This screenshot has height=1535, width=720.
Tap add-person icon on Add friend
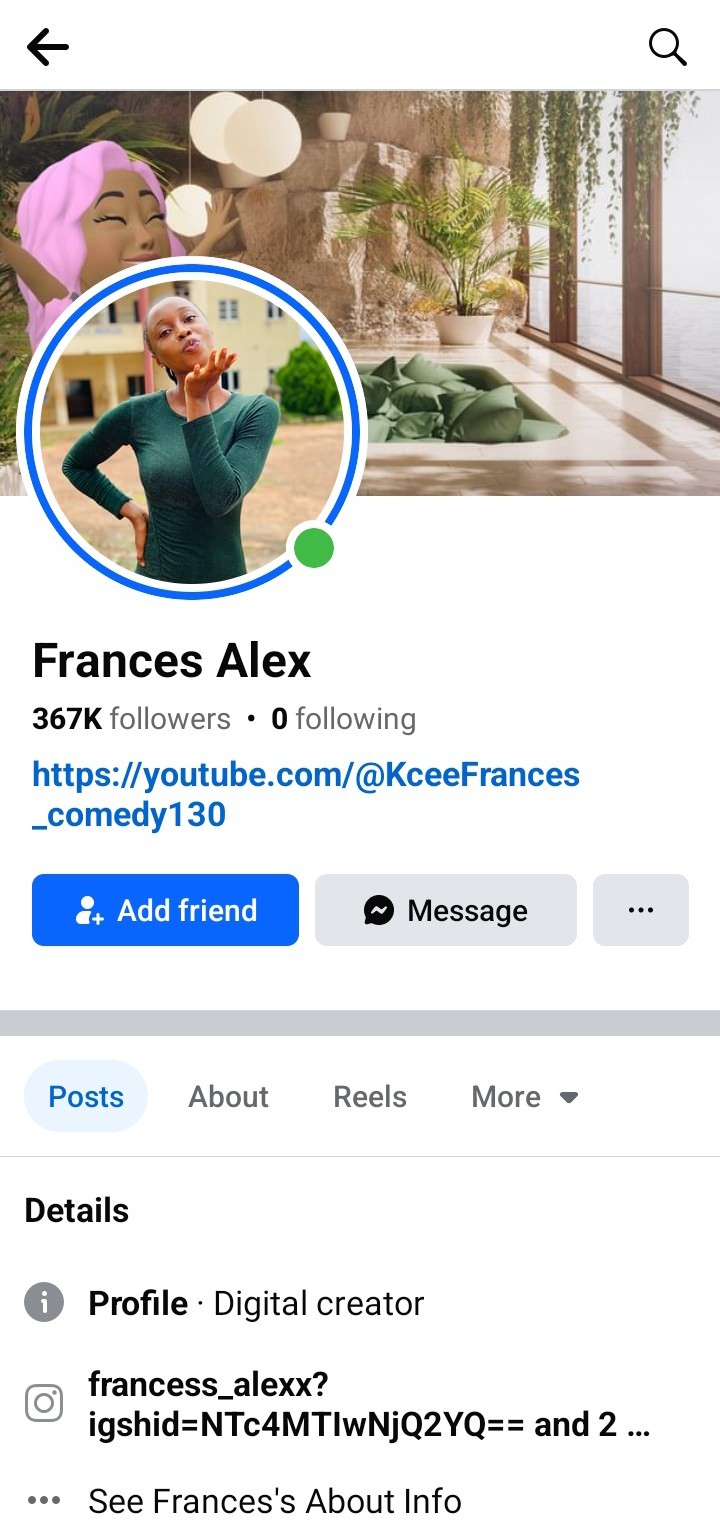point(90,910)
